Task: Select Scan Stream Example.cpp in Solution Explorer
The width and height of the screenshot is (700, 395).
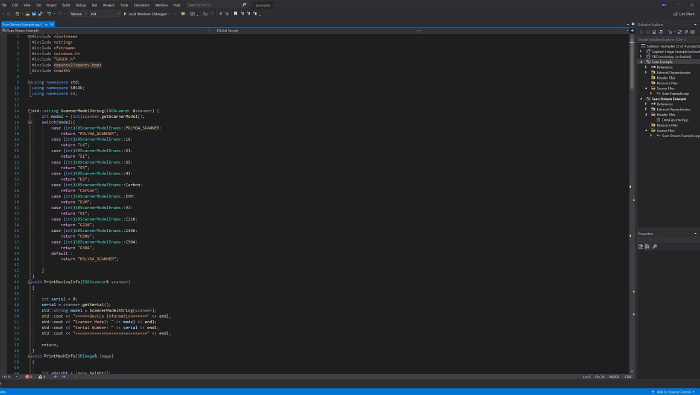Action: tap(678, 136)
